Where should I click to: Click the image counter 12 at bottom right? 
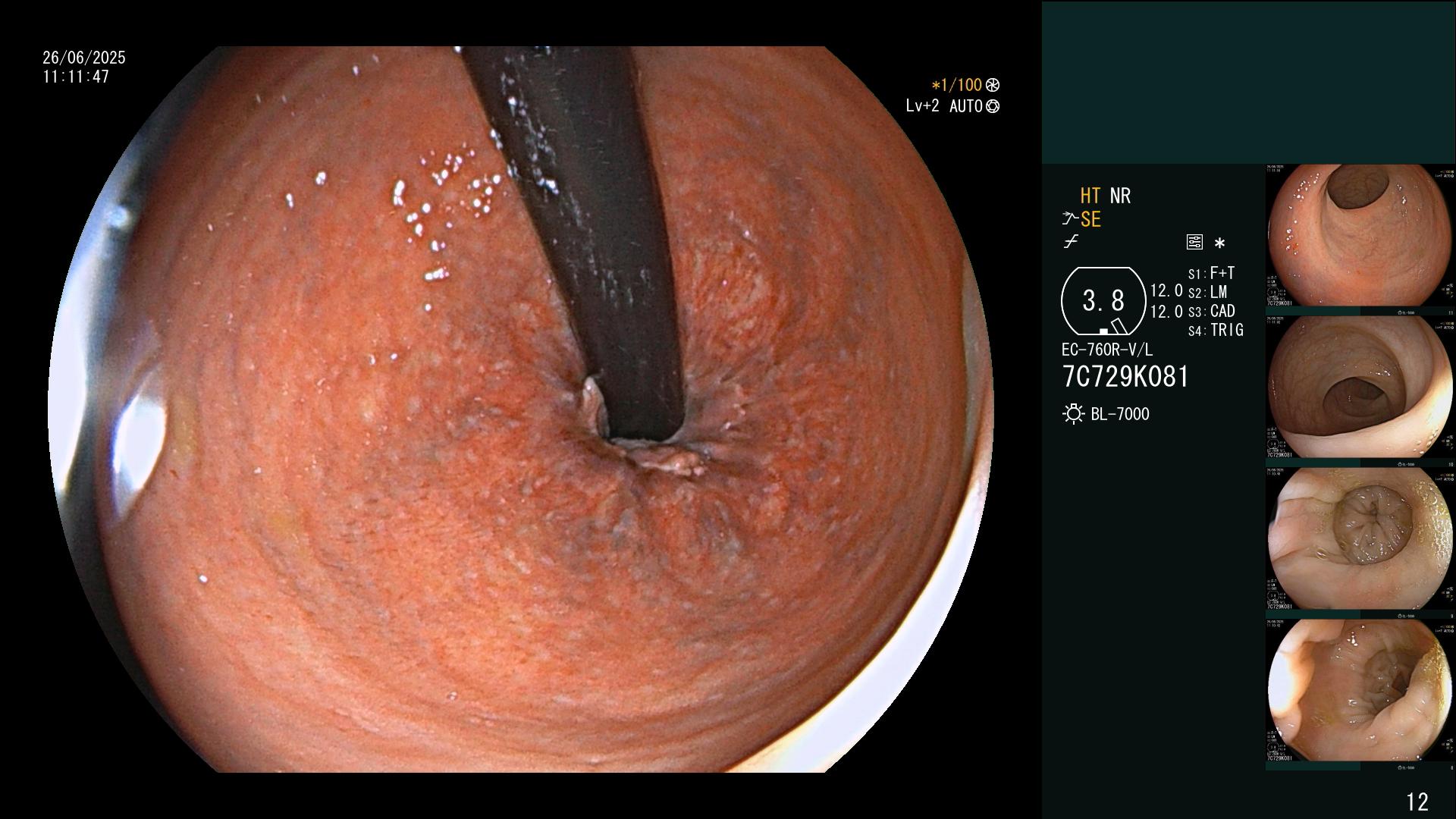1417,802
